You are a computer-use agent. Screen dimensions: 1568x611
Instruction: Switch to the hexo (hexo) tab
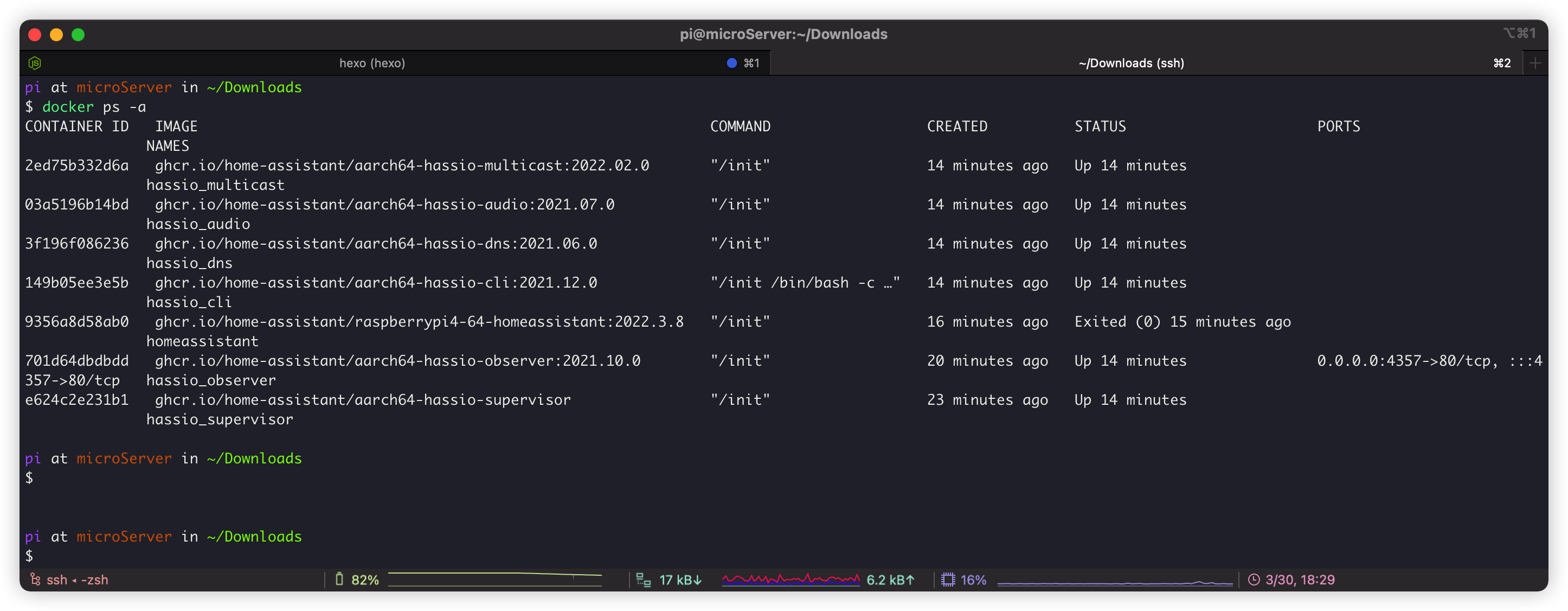tap(372, 62)
